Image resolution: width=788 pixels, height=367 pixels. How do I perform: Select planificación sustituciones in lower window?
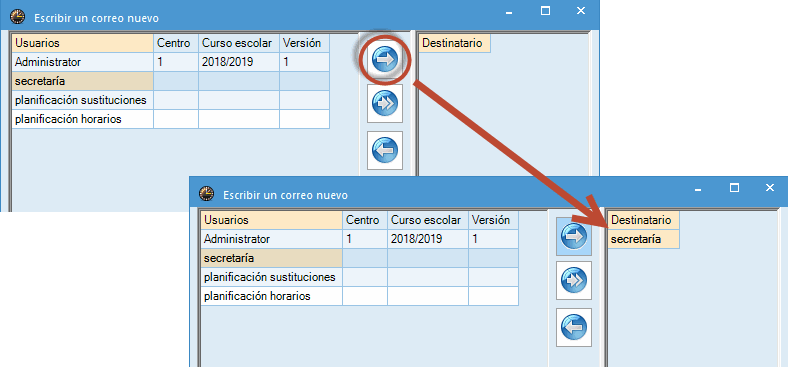360,277
